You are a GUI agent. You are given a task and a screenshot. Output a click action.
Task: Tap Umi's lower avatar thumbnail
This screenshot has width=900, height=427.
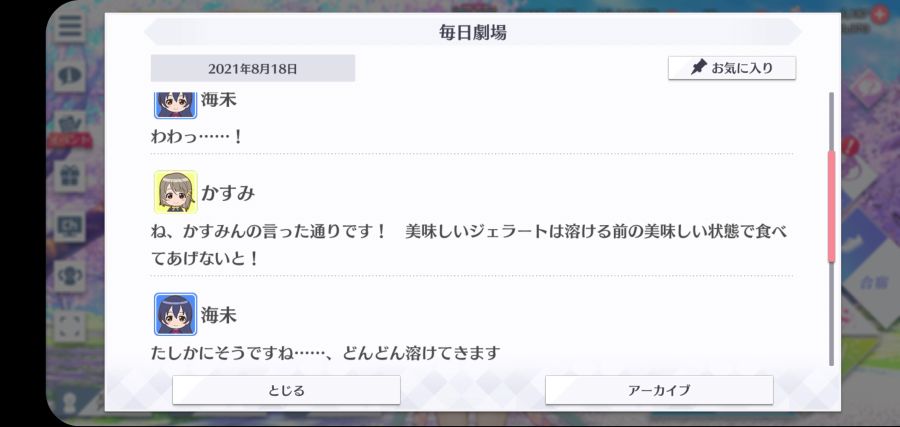point(176,315)
